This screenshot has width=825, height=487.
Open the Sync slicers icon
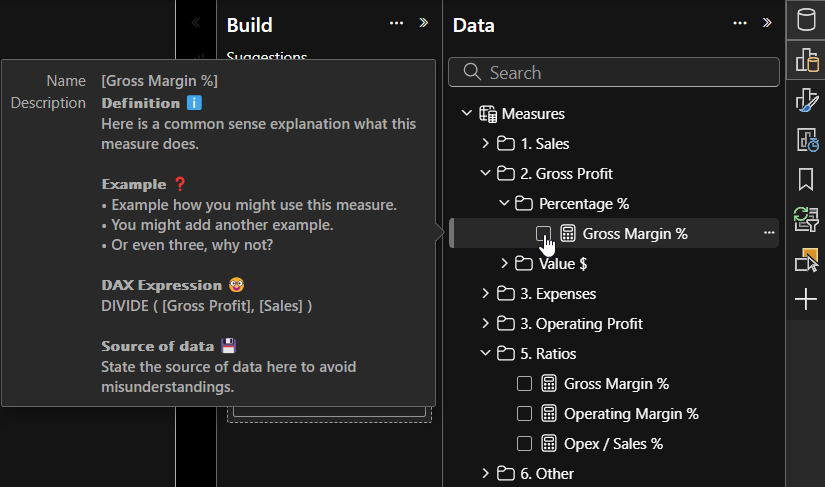pos(806,219)
